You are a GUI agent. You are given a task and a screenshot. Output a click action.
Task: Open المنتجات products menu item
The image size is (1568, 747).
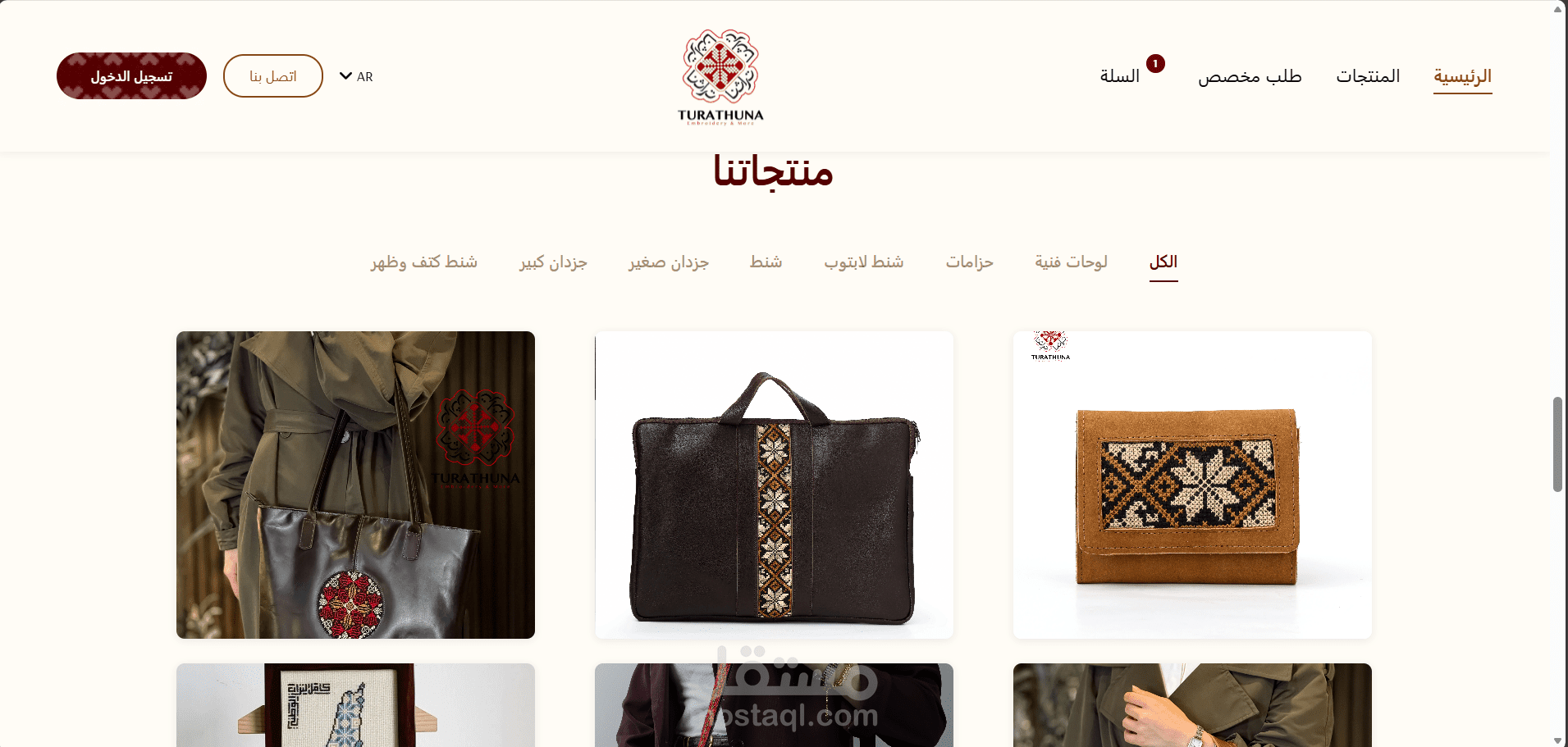tap(1368, 76)
